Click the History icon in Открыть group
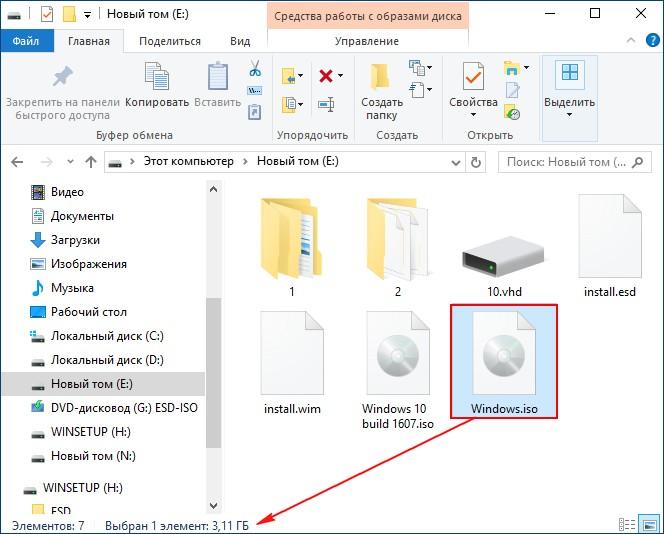 pos(512,113)
